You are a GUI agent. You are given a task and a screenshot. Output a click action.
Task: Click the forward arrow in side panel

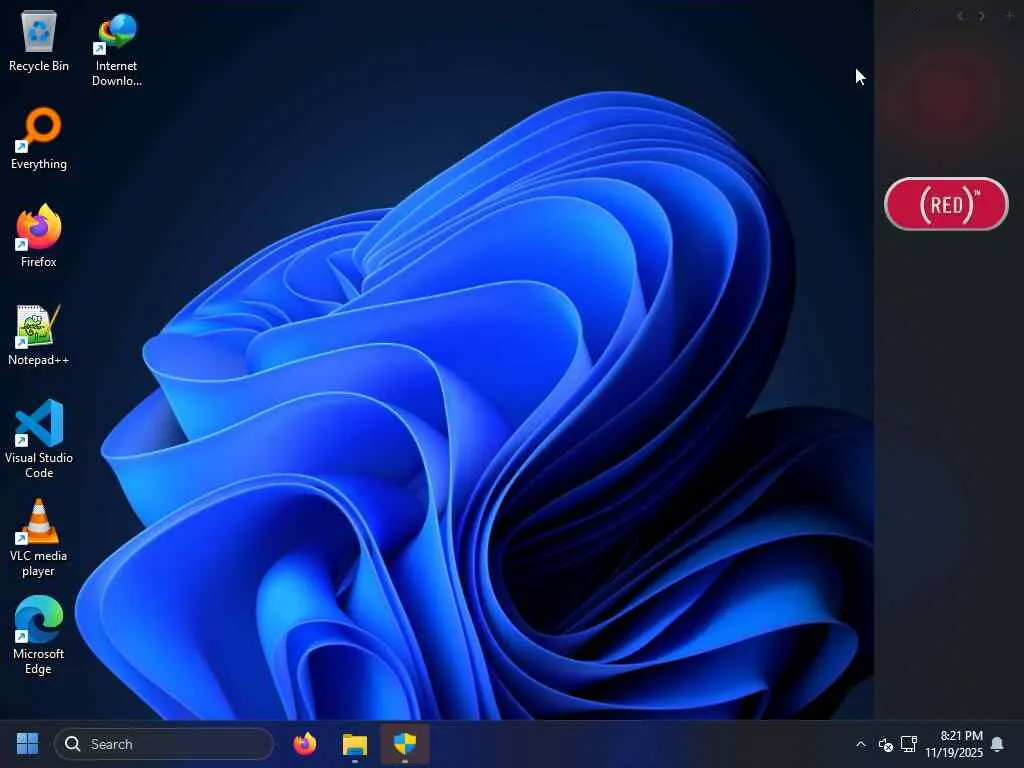coord(982,16)
